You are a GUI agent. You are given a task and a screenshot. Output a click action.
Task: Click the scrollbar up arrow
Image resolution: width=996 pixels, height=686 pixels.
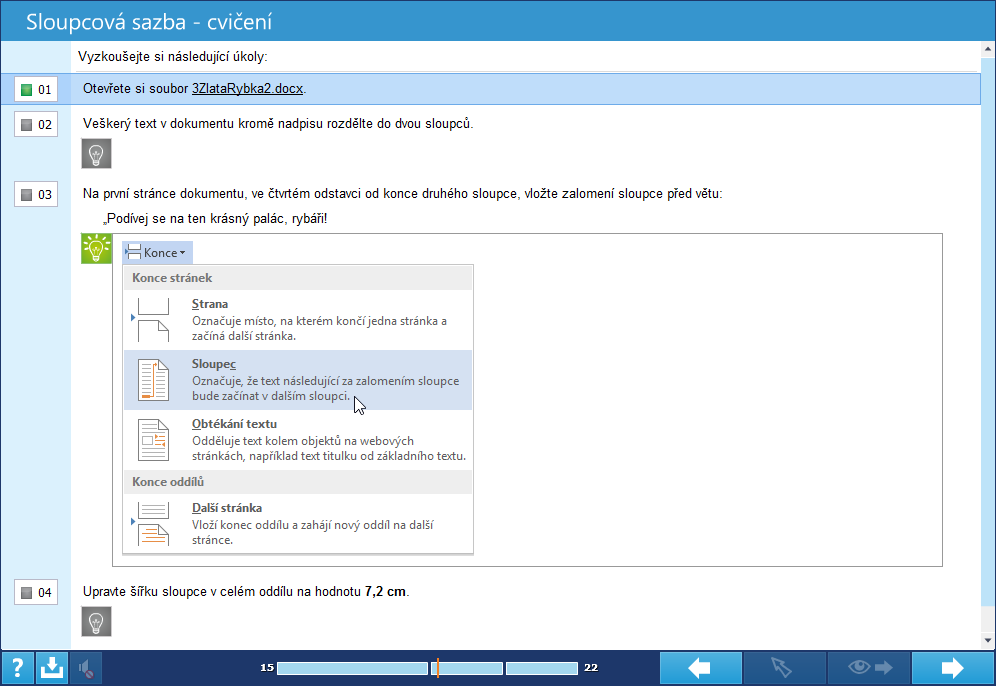click(988, 49)
